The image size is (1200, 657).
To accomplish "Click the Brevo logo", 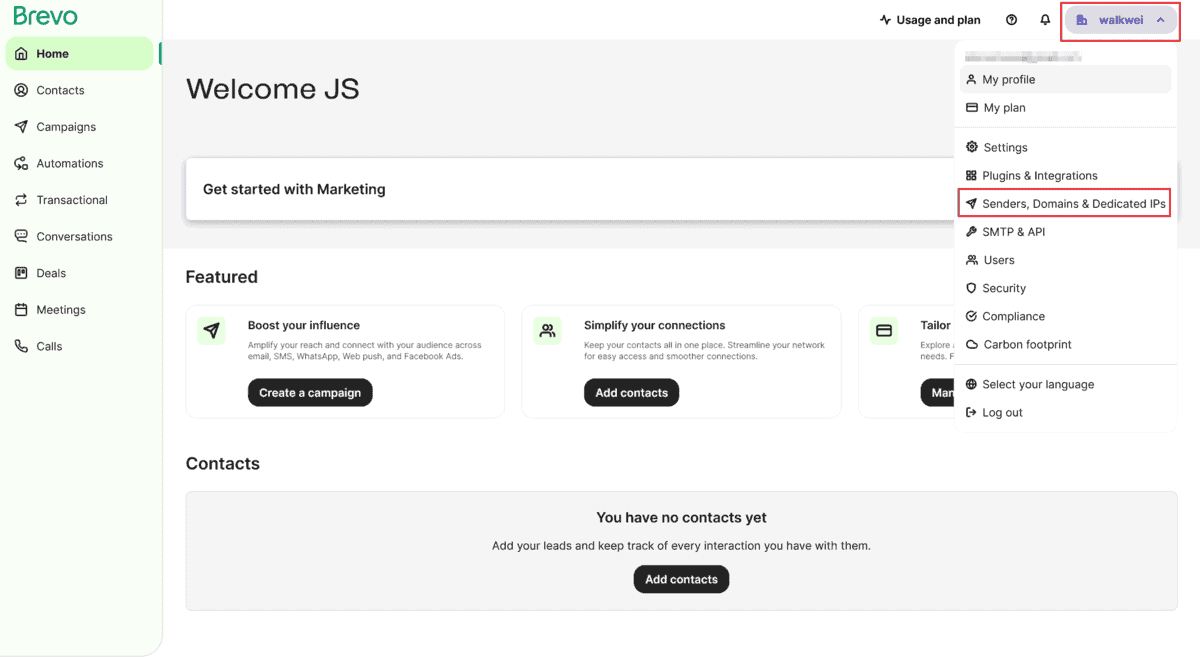I will 45,17.
